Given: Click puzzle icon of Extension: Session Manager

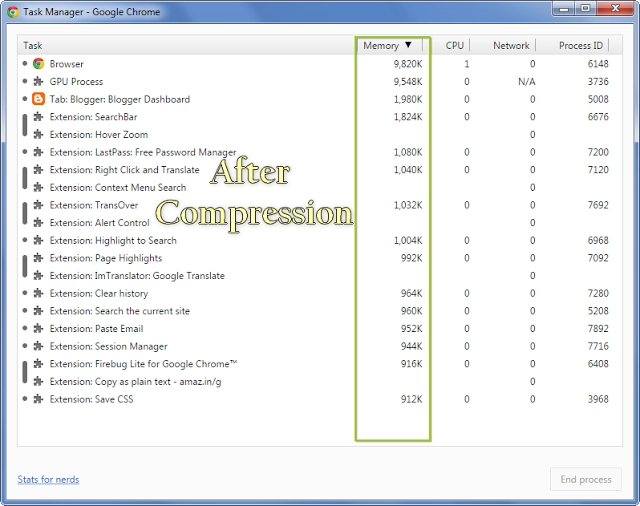Looking at the screenshot, I should (38, 346).
